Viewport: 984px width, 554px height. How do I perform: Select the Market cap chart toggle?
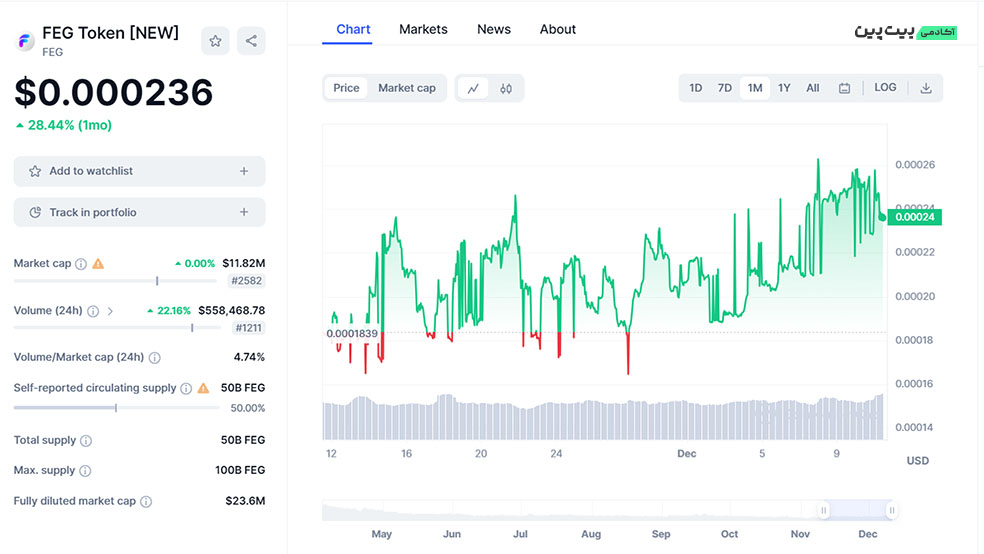(x=406, y=88)
